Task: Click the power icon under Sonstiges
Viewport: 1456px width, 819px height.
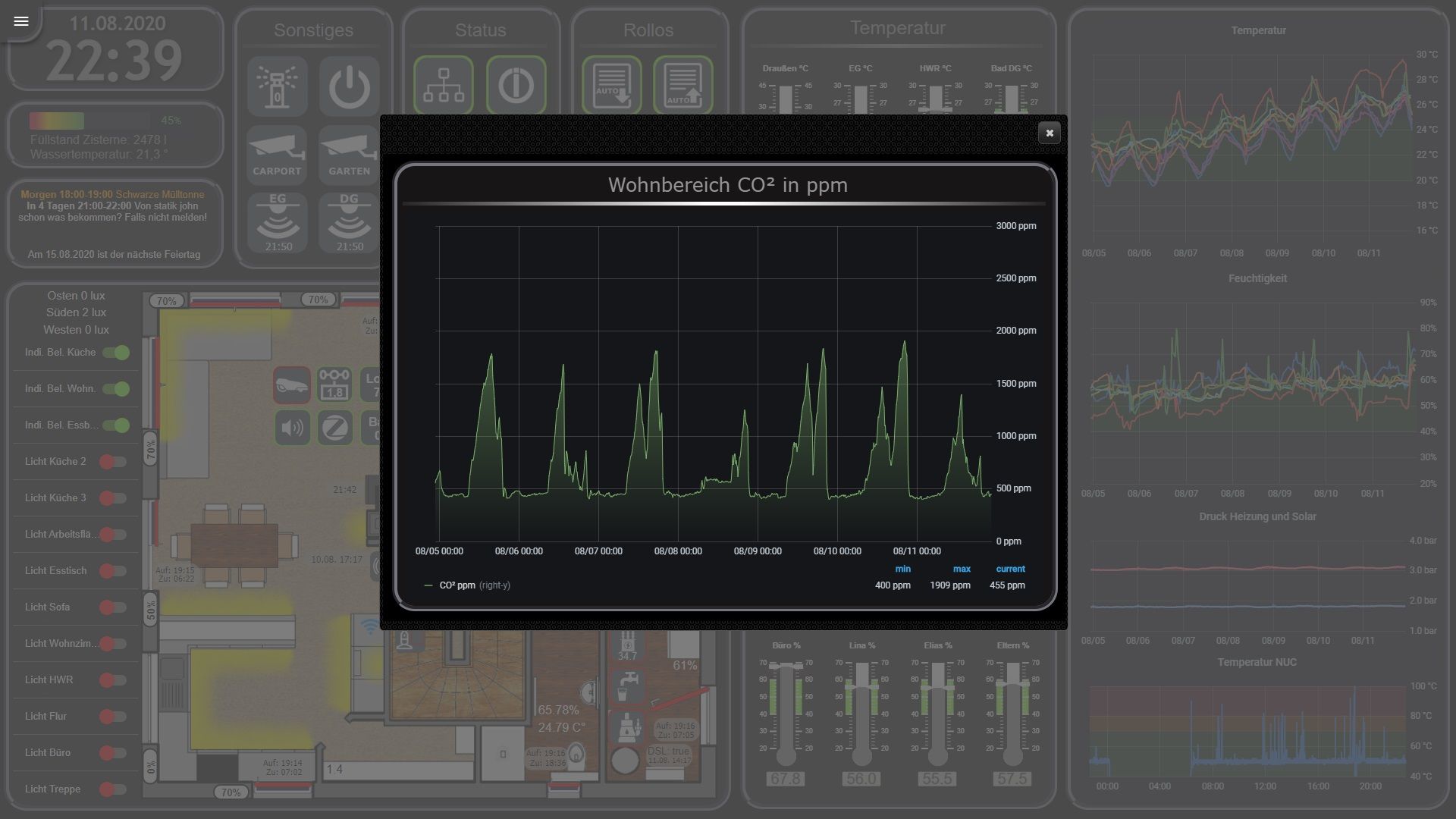Action: click(x=349, y=86)
